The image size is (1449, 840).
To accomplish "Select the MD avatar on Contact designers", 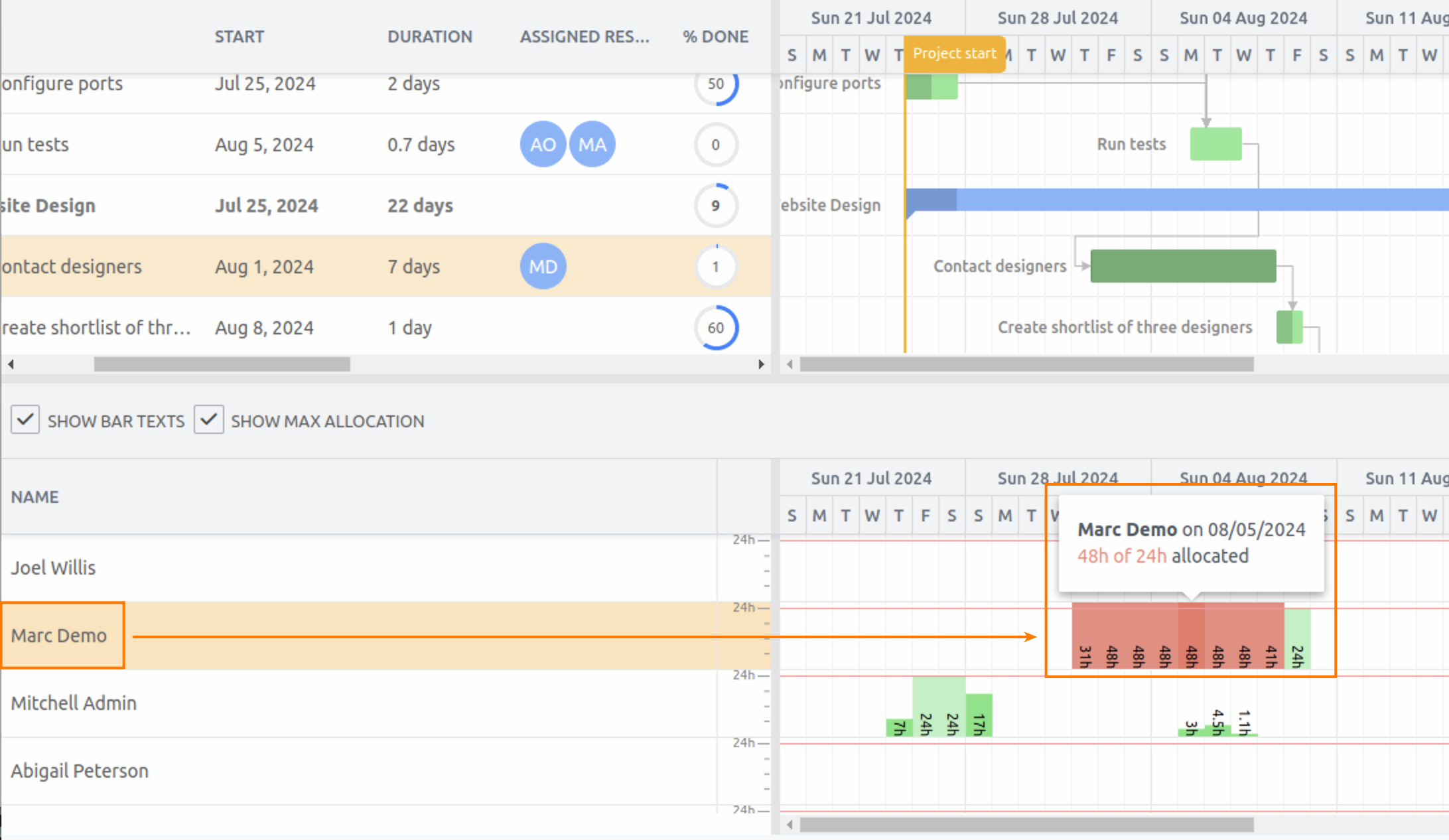I will 543,266.
